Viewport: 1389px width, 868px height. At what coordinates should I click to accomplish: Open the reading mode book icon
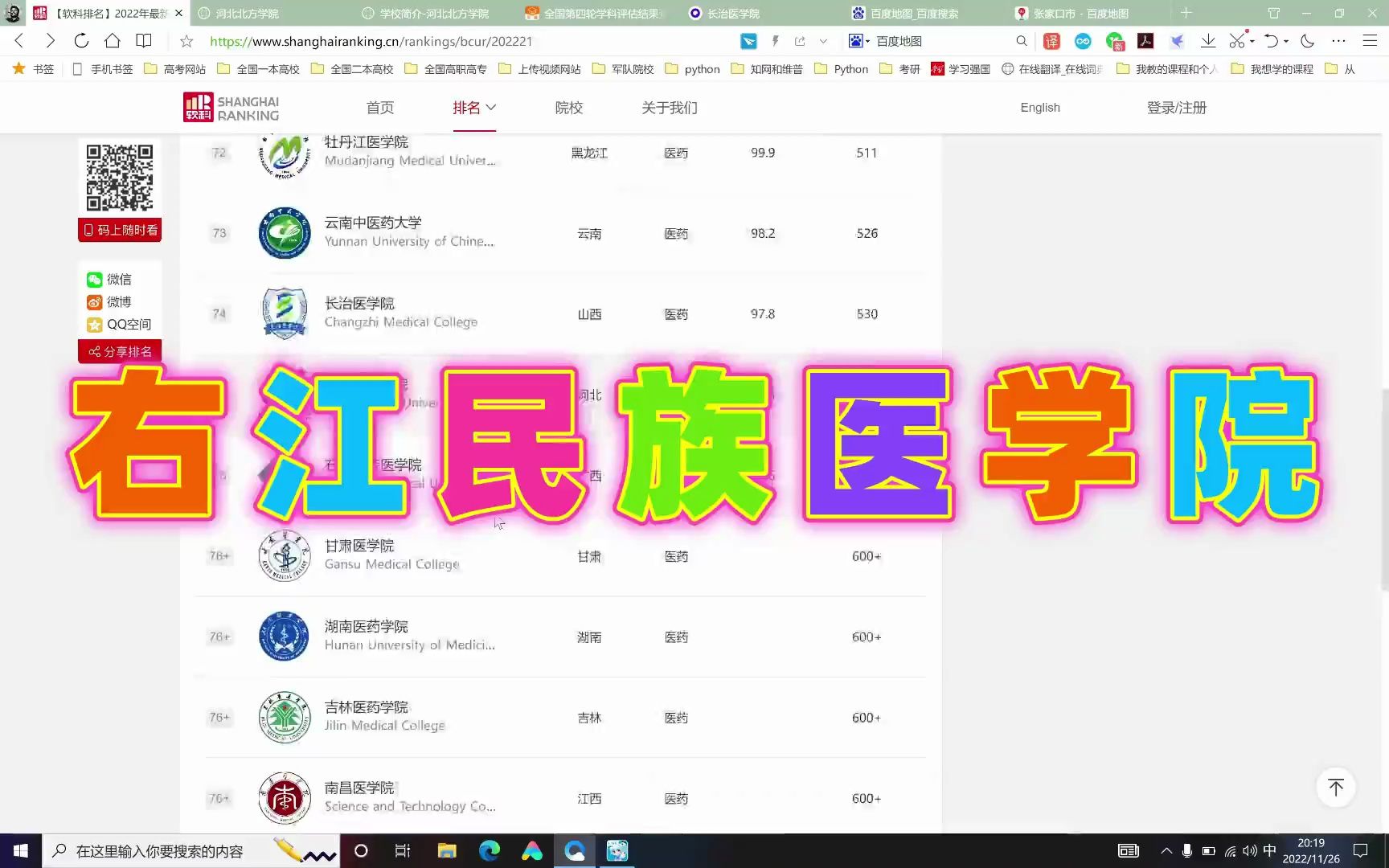[144, 41]
